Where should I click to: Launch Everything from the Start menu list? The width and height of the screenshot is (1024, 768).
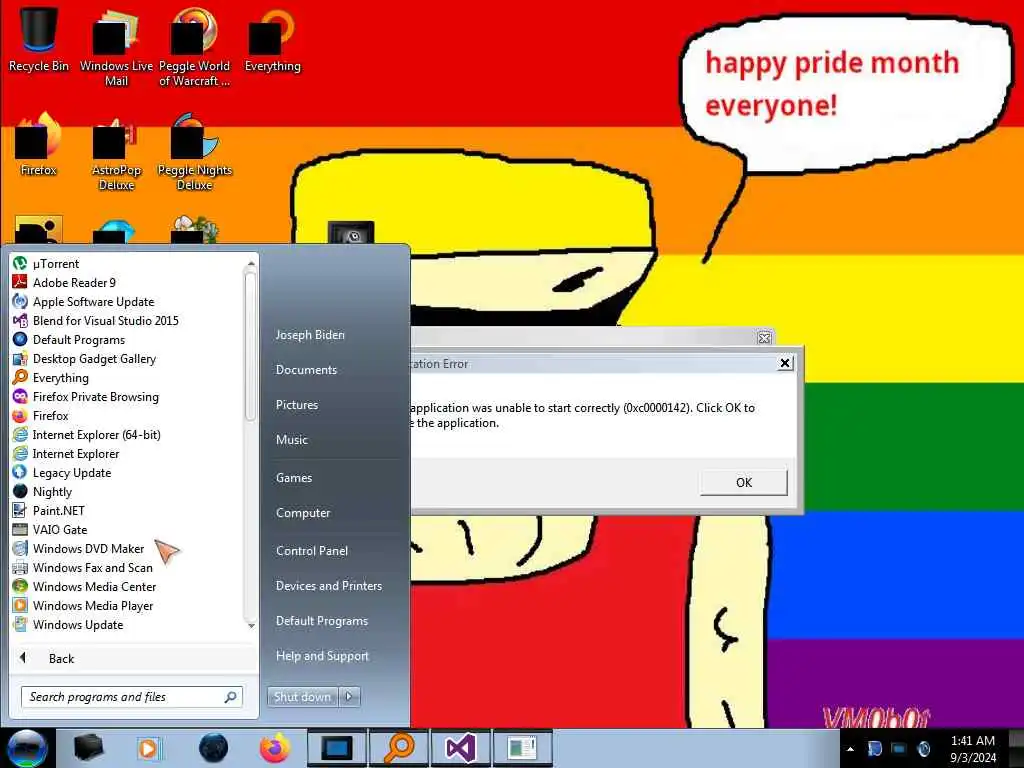click(x=127, y=377)
